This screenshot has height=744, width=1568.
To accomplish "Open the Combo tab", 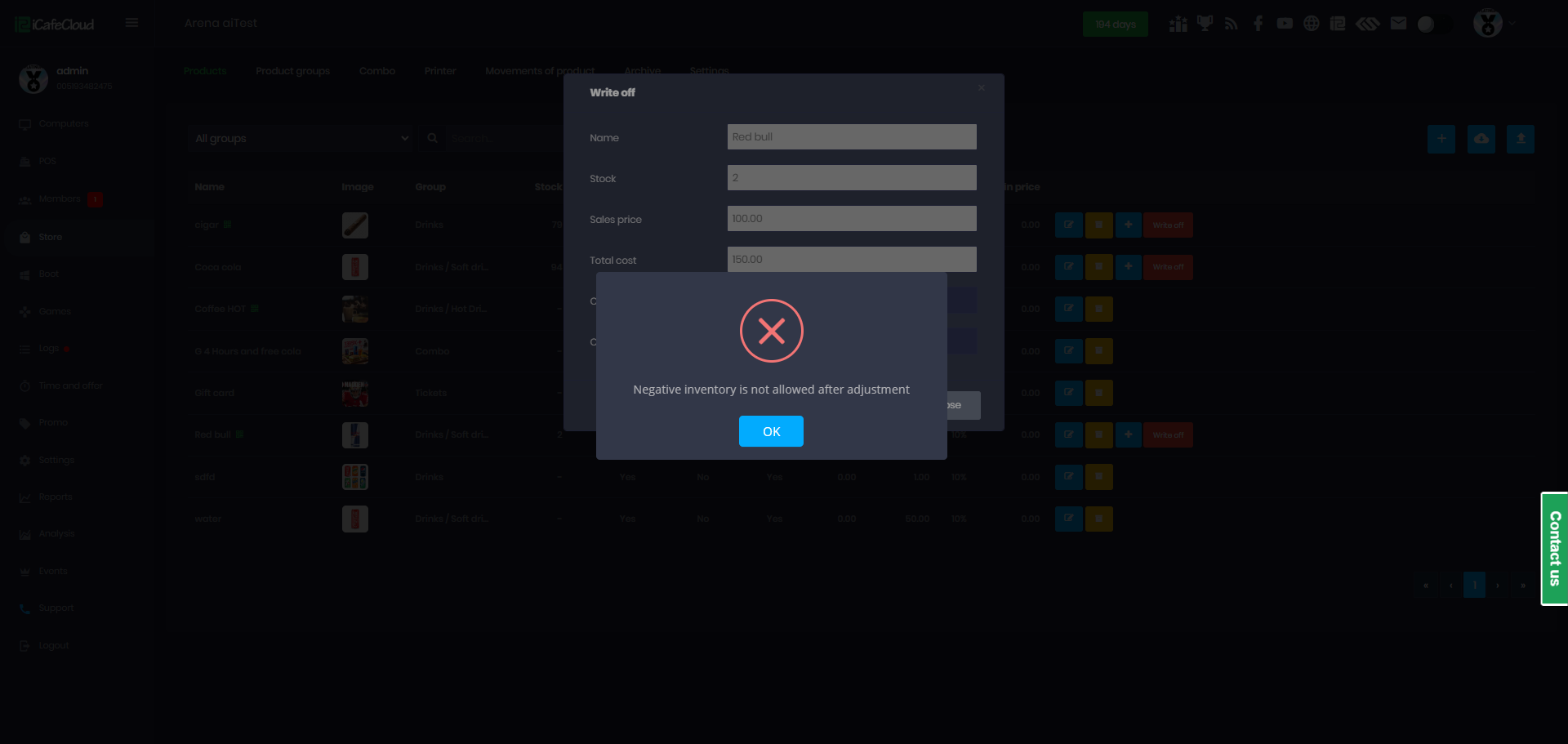I will 376,71.
